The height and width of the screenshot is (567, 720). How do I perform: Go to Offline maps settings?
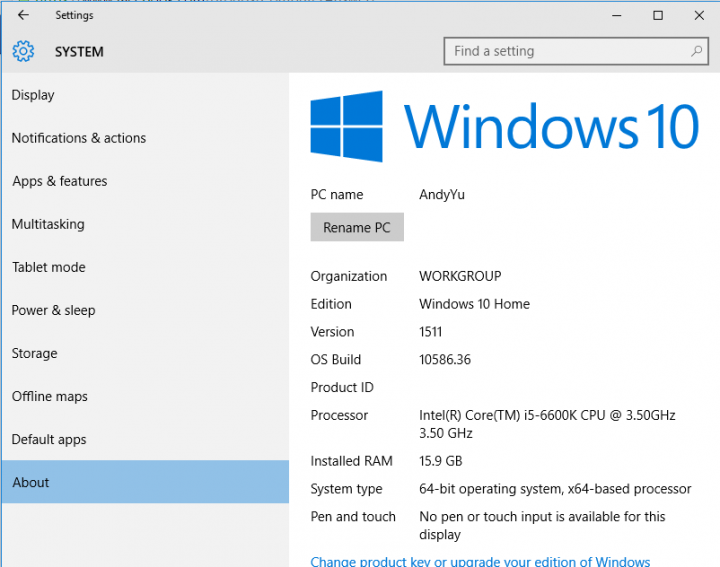tap(145, 396)
